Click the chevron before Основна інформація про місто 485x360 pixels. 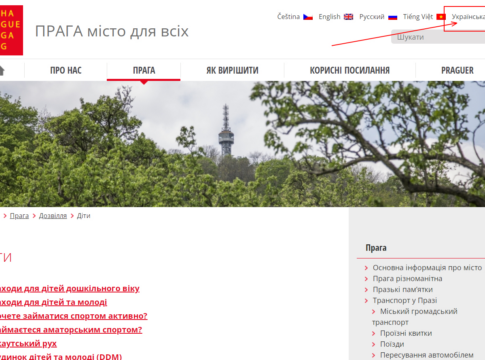tap(366, 268)
